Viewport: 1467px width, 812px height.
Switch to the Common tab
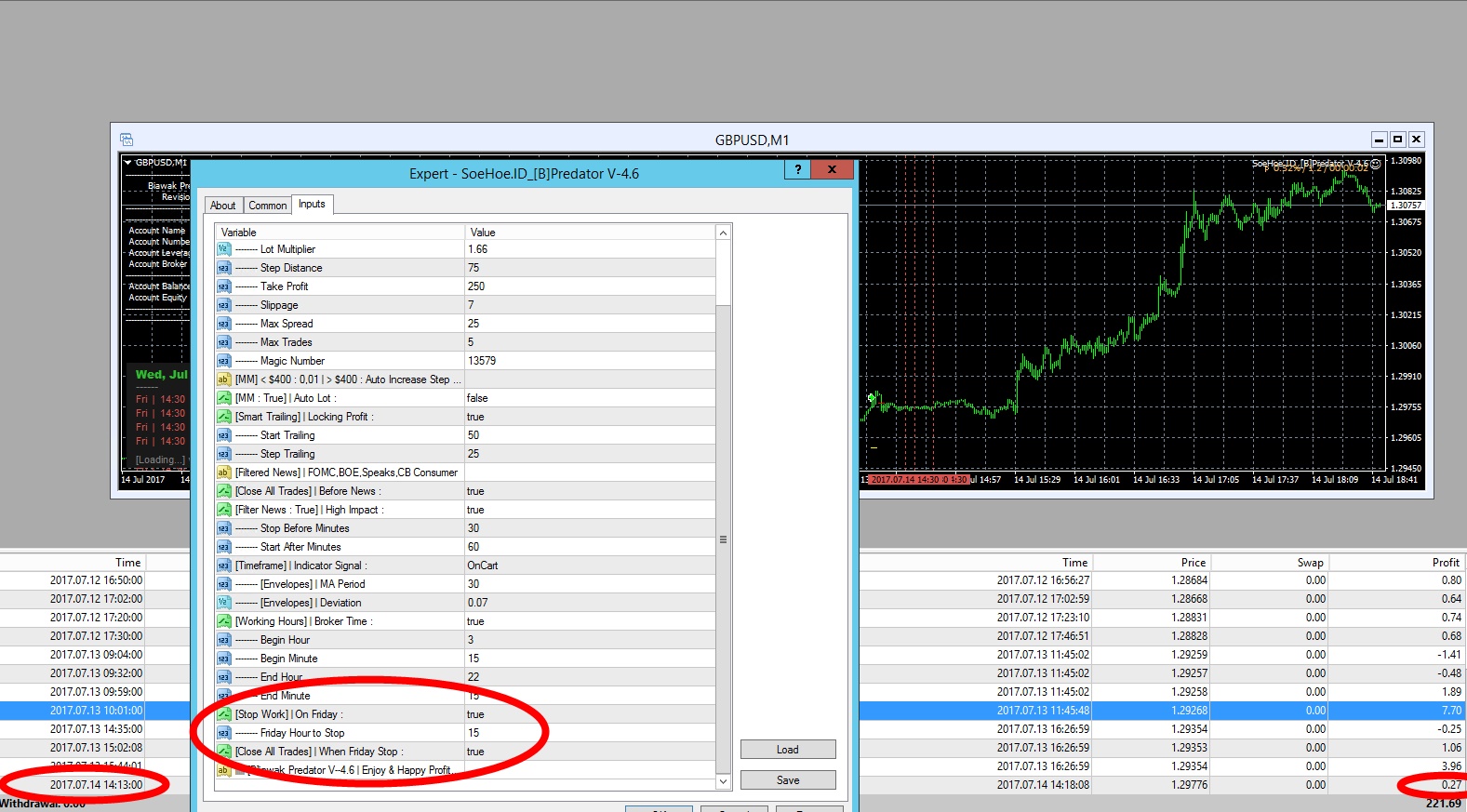[268, 206]
